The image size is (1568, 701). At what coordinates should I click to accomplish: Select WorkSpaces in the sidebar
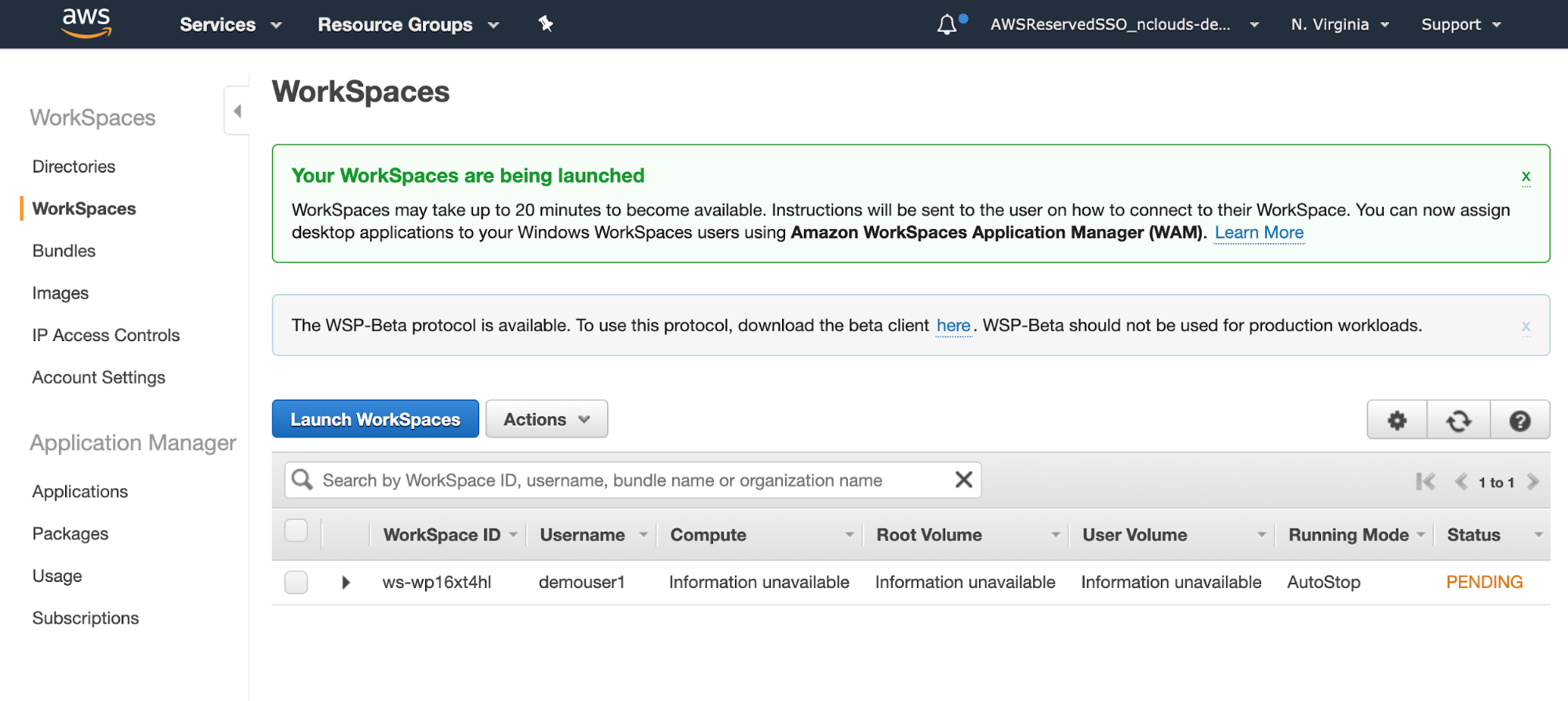[x=84, y=209]
